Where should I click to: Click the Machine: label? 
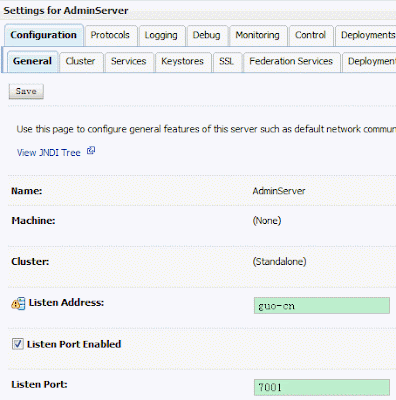[33, 221]
